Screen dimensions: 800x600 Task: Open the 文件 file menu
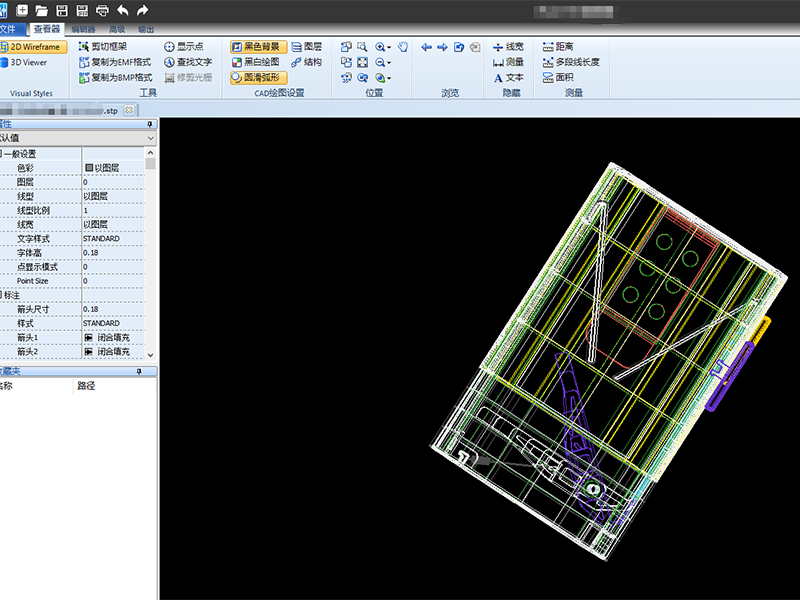tap(13, 30)
